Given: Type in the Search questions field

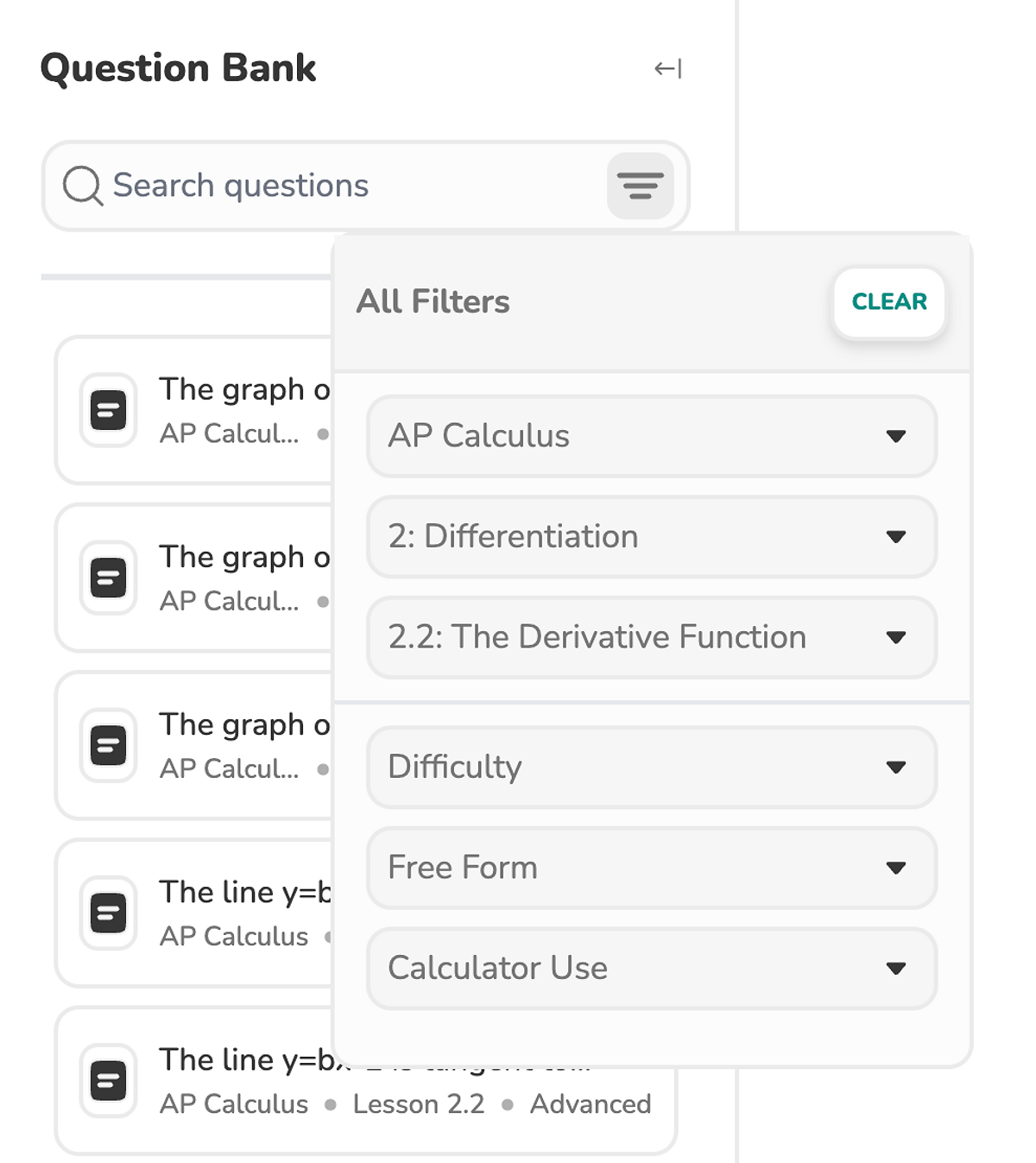Looking at the screenshot, I should coord(345,186).
